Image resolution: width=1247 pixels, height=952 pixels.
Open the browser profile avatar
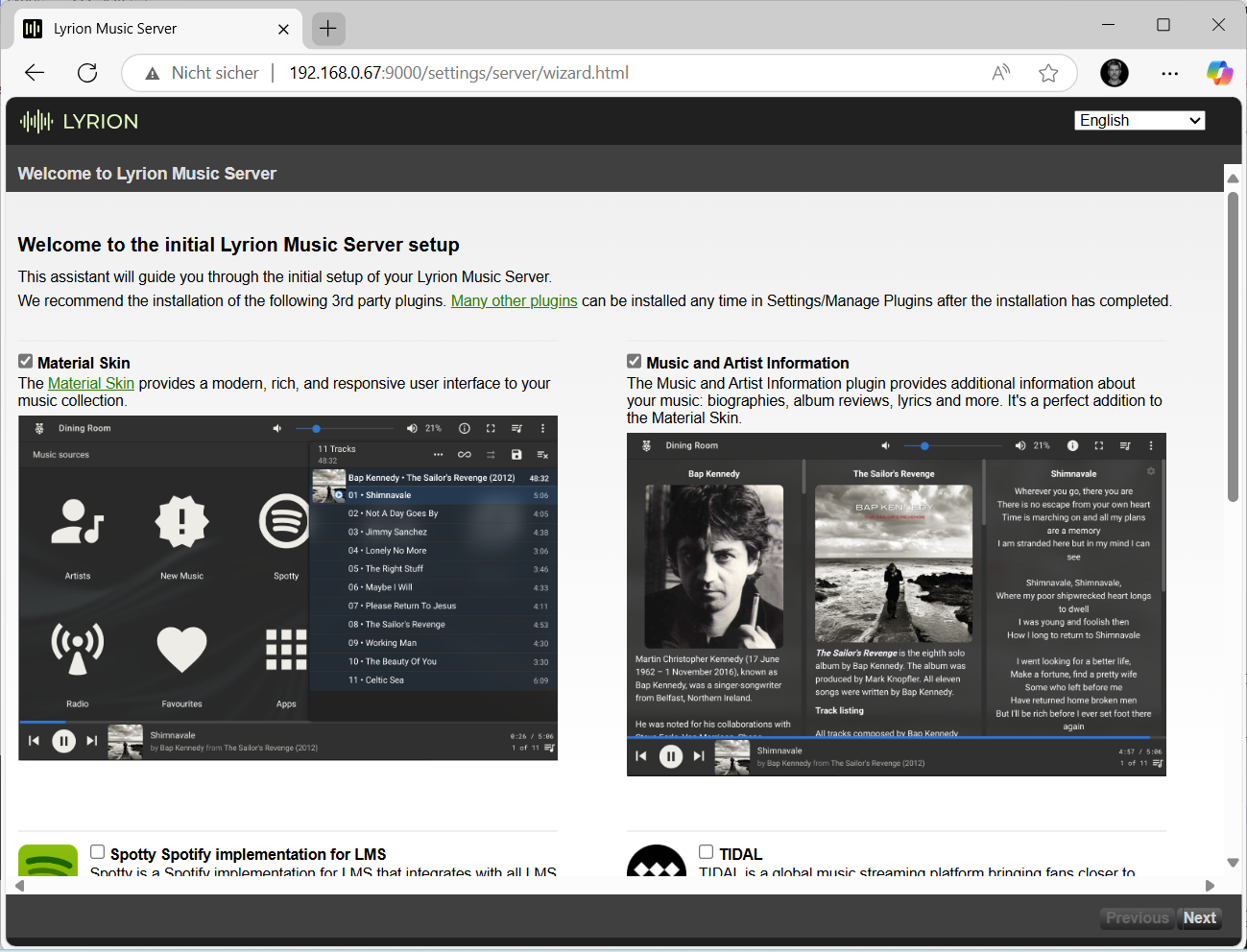(x=1115, y=73)
